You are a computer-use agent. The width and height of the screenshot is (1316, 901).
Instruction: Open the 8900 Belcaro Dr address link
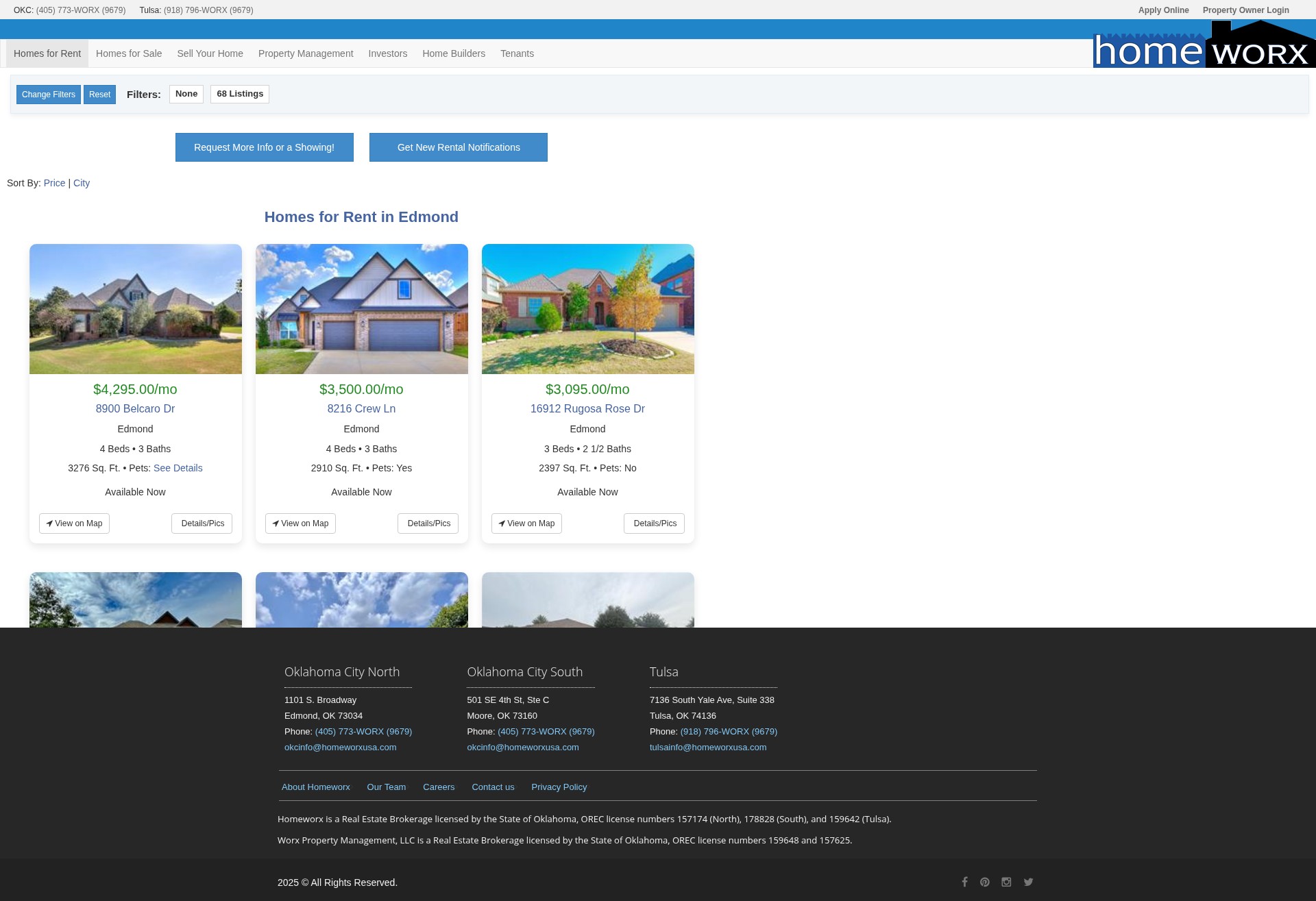[135, 408]
